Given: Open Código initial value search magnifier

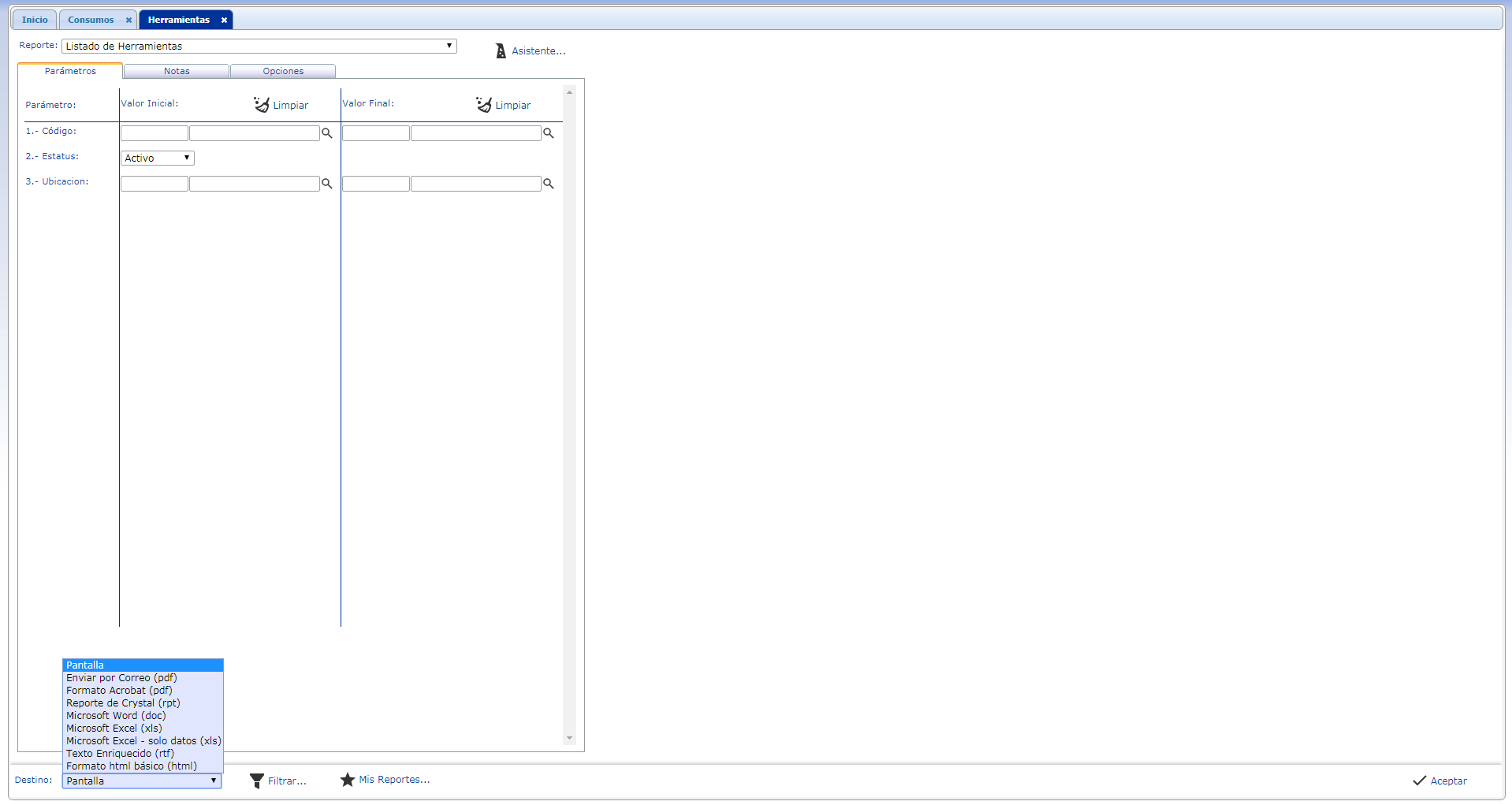Looking at the screenshot, I should pos(326,133).
